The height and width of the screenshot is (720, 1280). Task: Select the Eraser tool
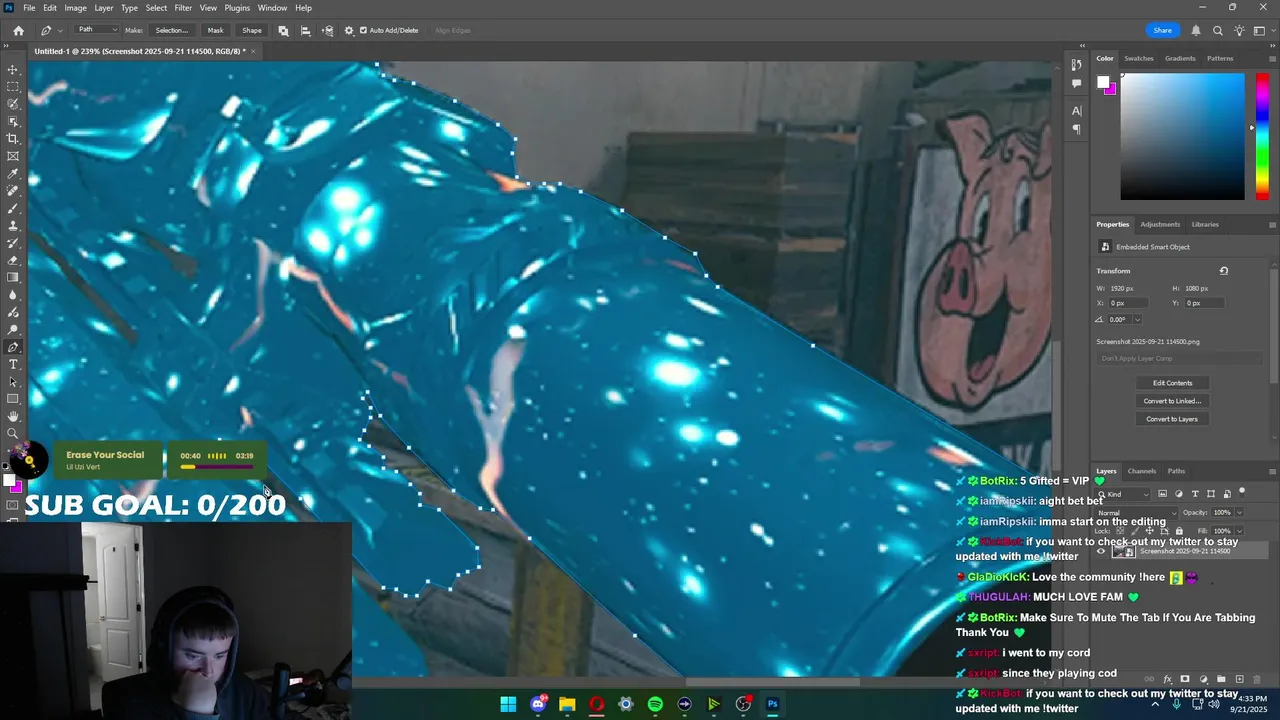coord(13,260)
